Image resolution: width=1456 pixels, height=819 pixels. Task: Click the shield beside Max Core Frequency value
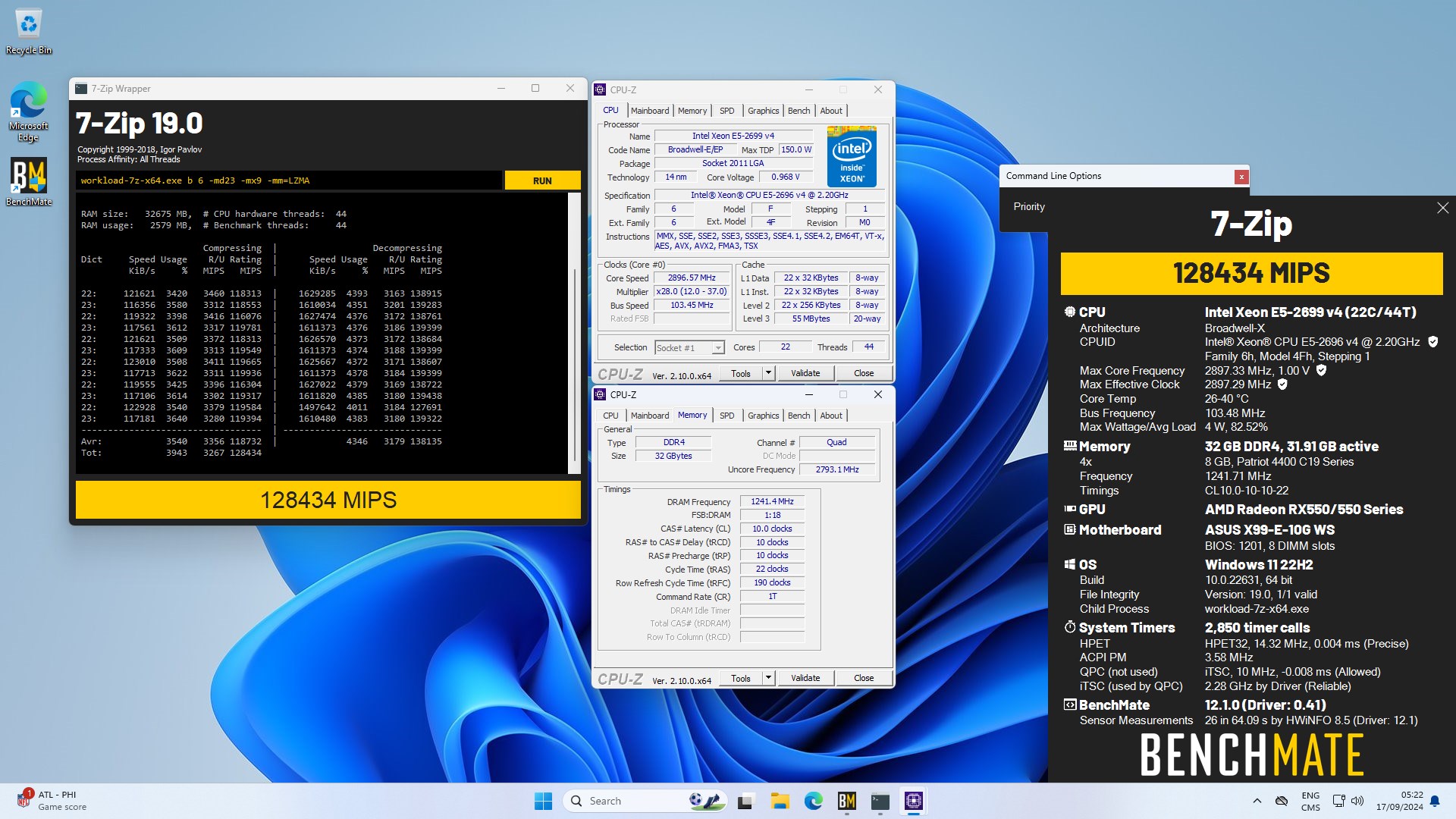point(1321,370)
